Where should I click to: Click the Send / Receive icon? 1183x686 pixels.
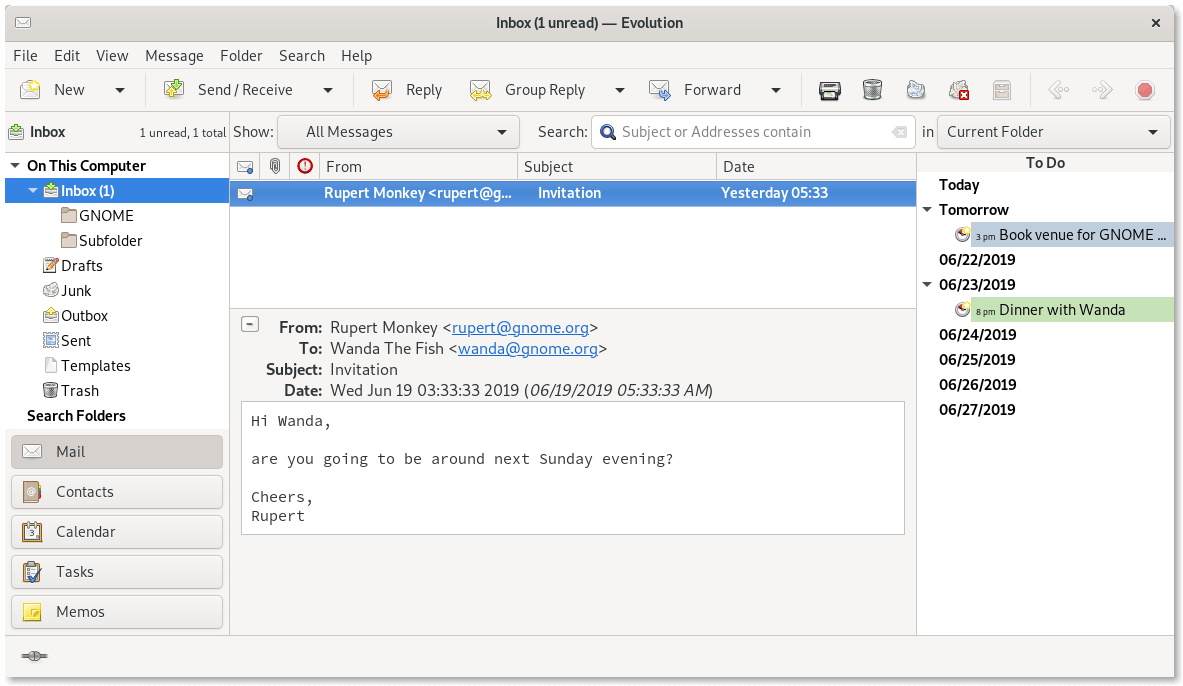pyautogui.click(x=174, y=90)
